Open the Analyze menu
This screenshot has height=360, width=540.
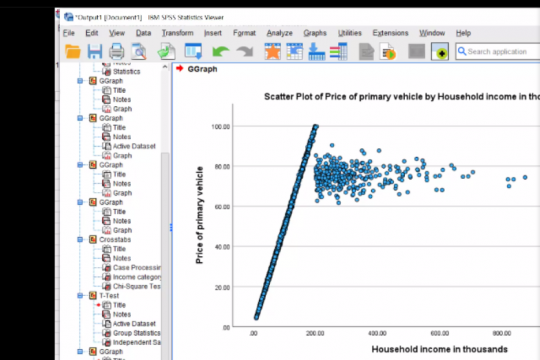coord(279,33)
